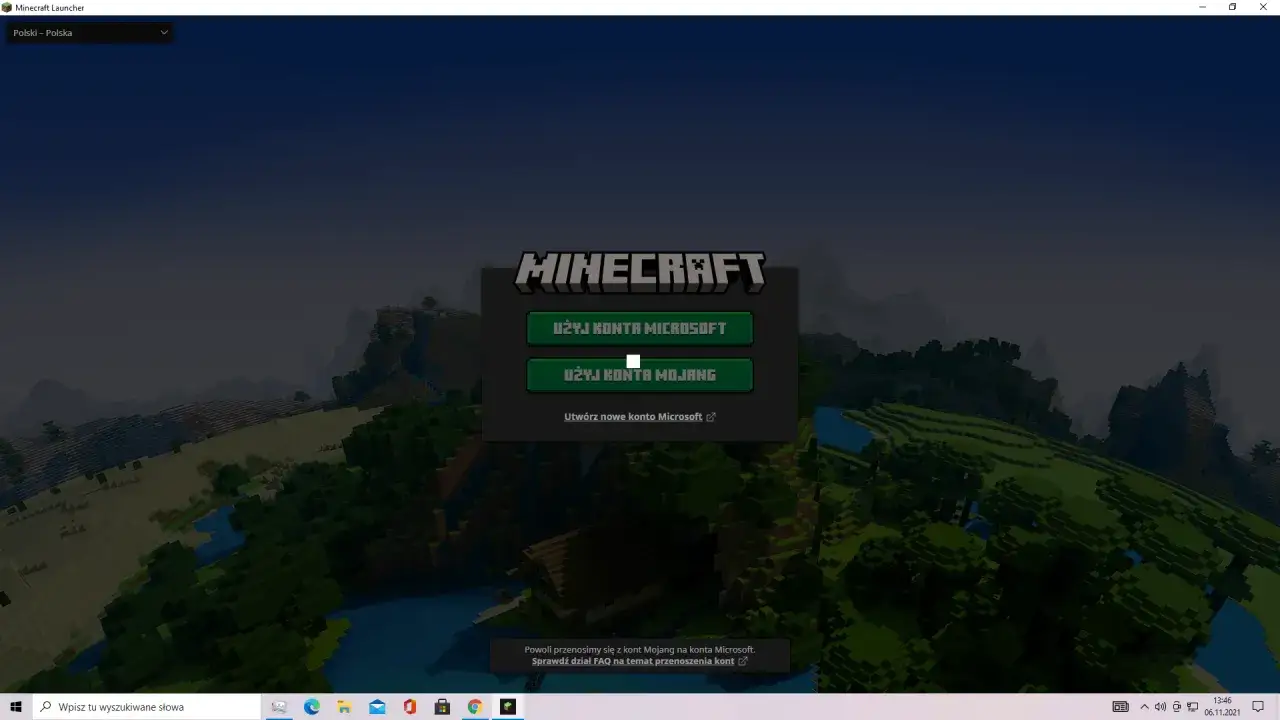Open the clock showing 13:46

(x=1222, y=707)
